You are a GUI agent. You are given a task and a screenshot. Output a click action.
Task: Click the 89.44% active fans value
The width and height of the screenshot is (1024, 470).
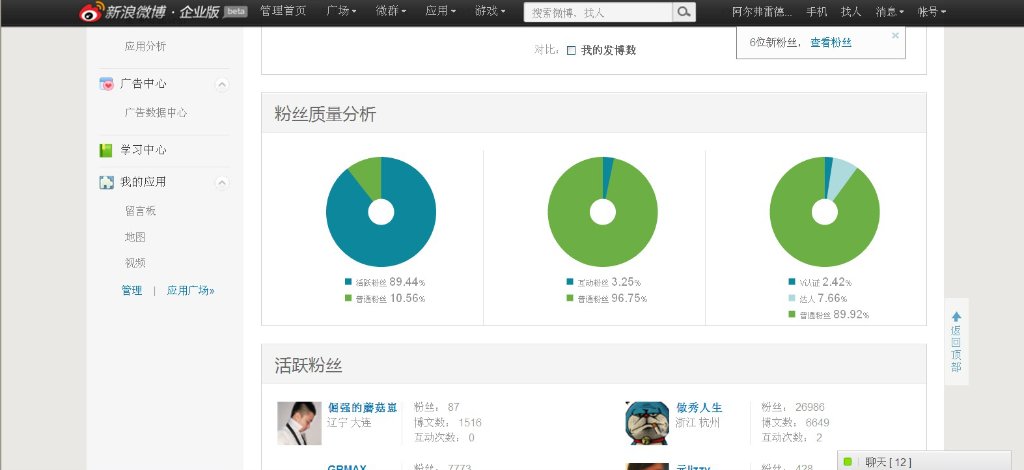click(x=408, y=282)
